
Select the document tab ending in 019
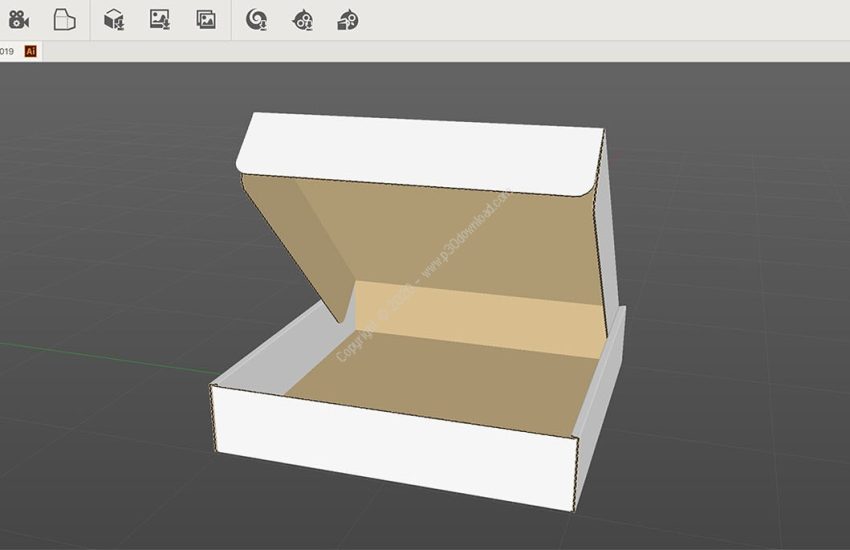(7, 50)
